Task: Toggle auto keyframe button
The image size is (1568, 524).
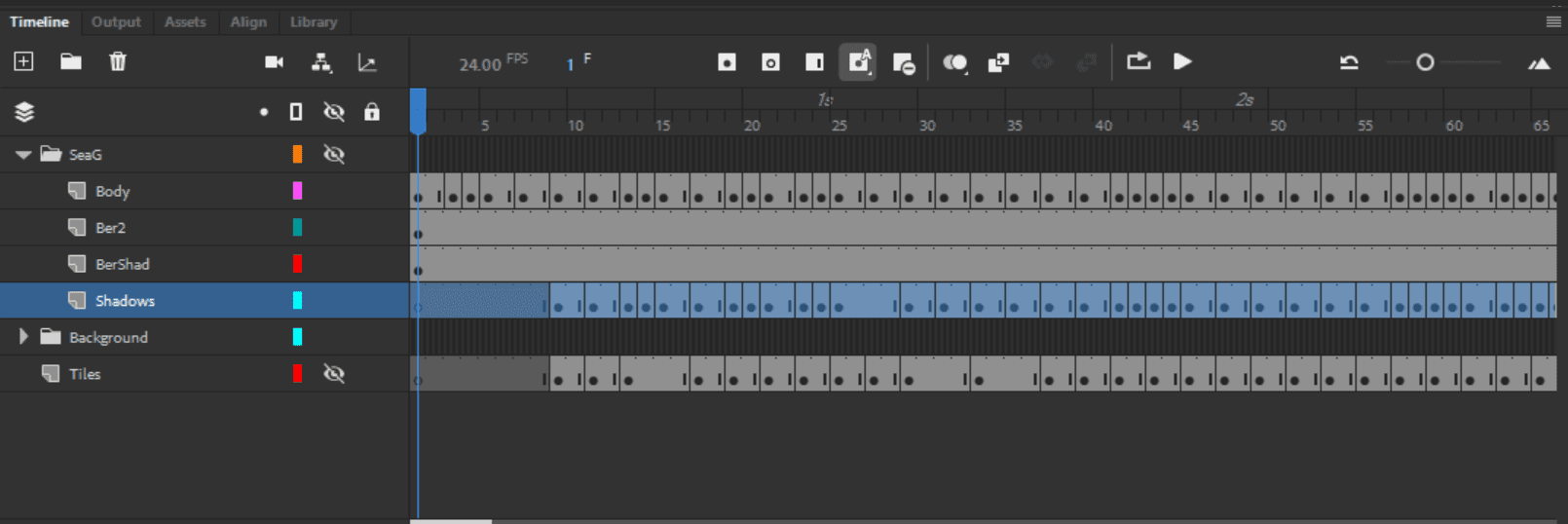Action: coord(858,62)
